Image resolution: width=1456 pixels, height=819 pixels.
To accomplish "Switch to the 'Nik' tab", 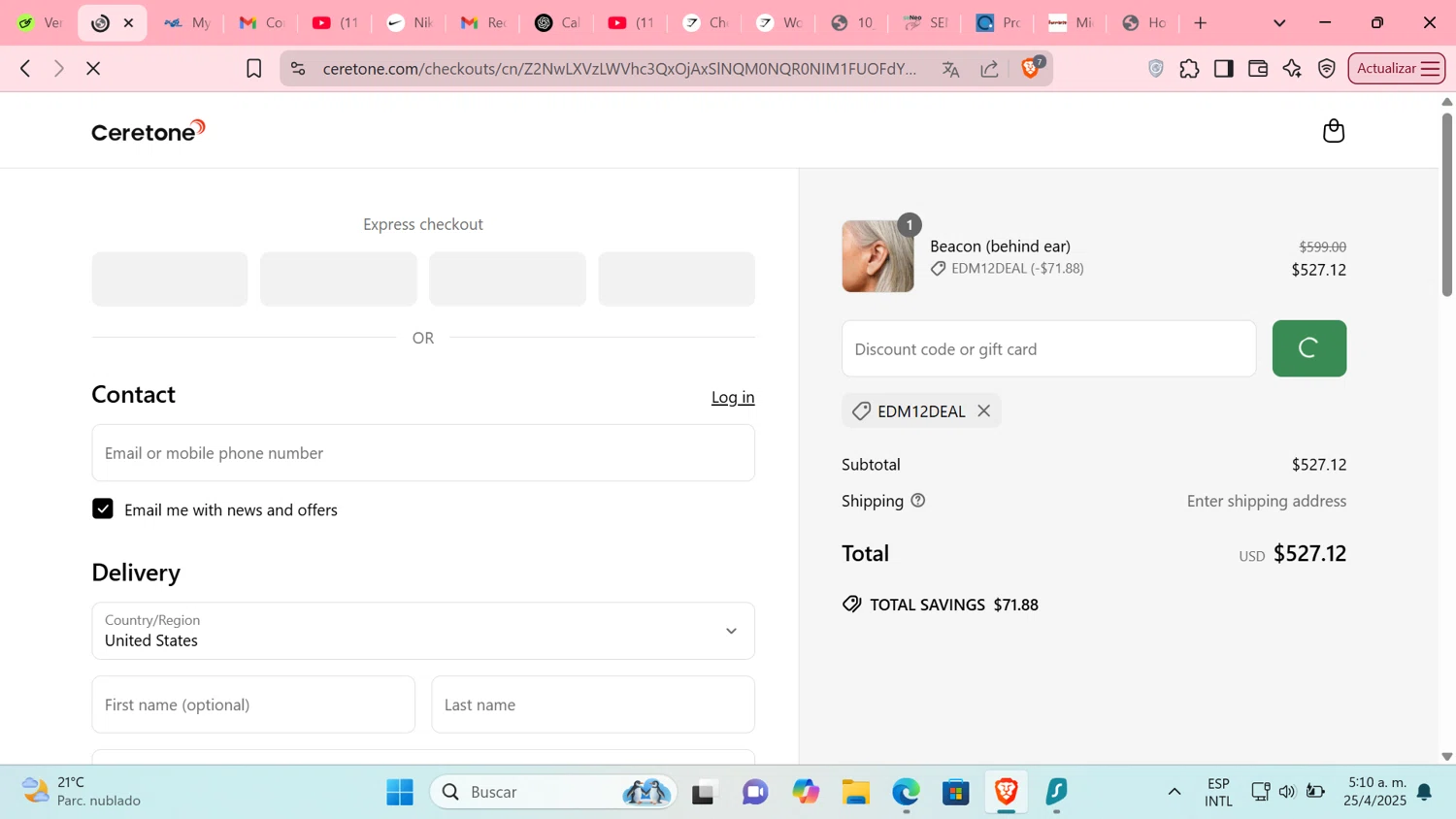I will click(409, 22).
